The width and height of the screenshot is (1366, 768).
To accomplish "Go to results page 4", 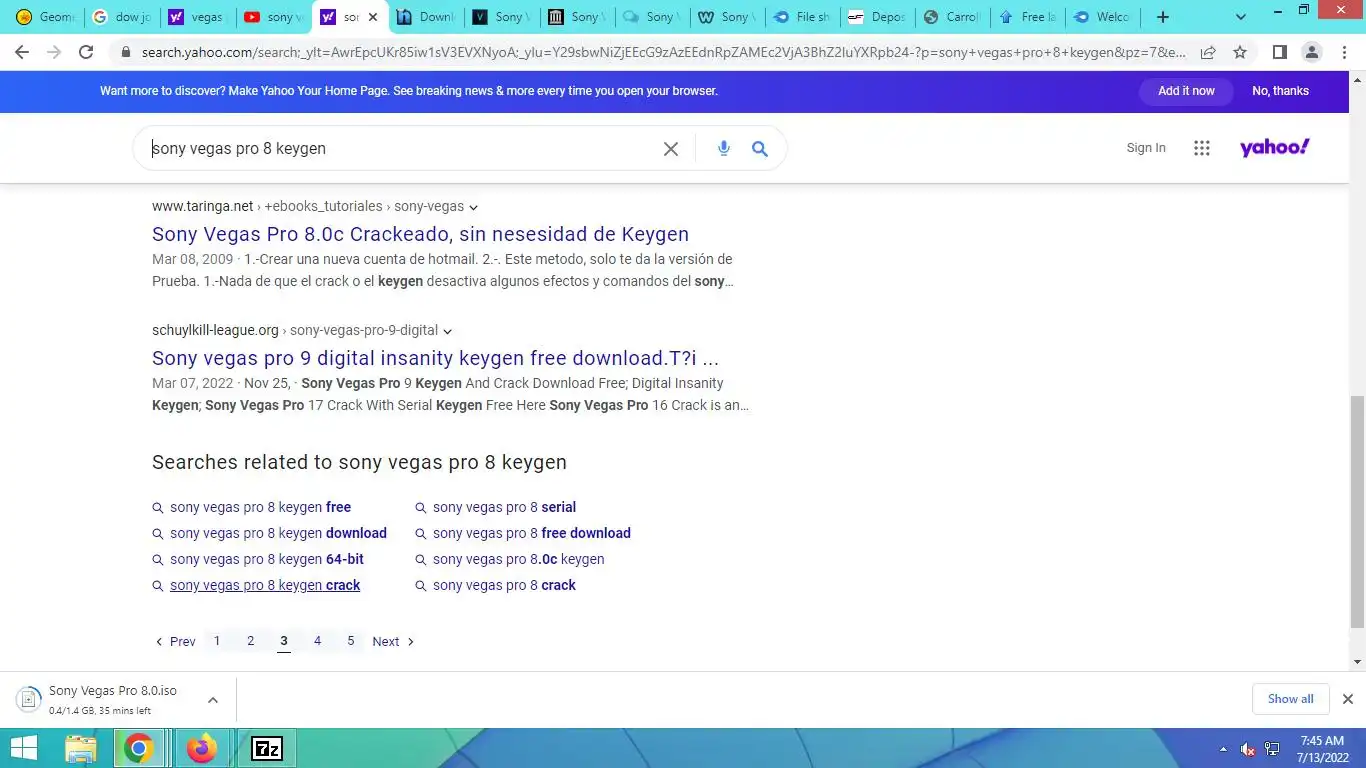I will click(x=317, y=641).
